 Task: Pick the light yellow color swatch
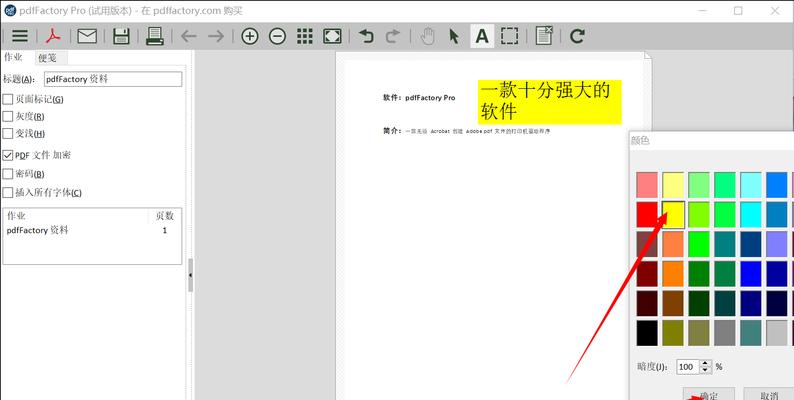[x=673, y=185]
